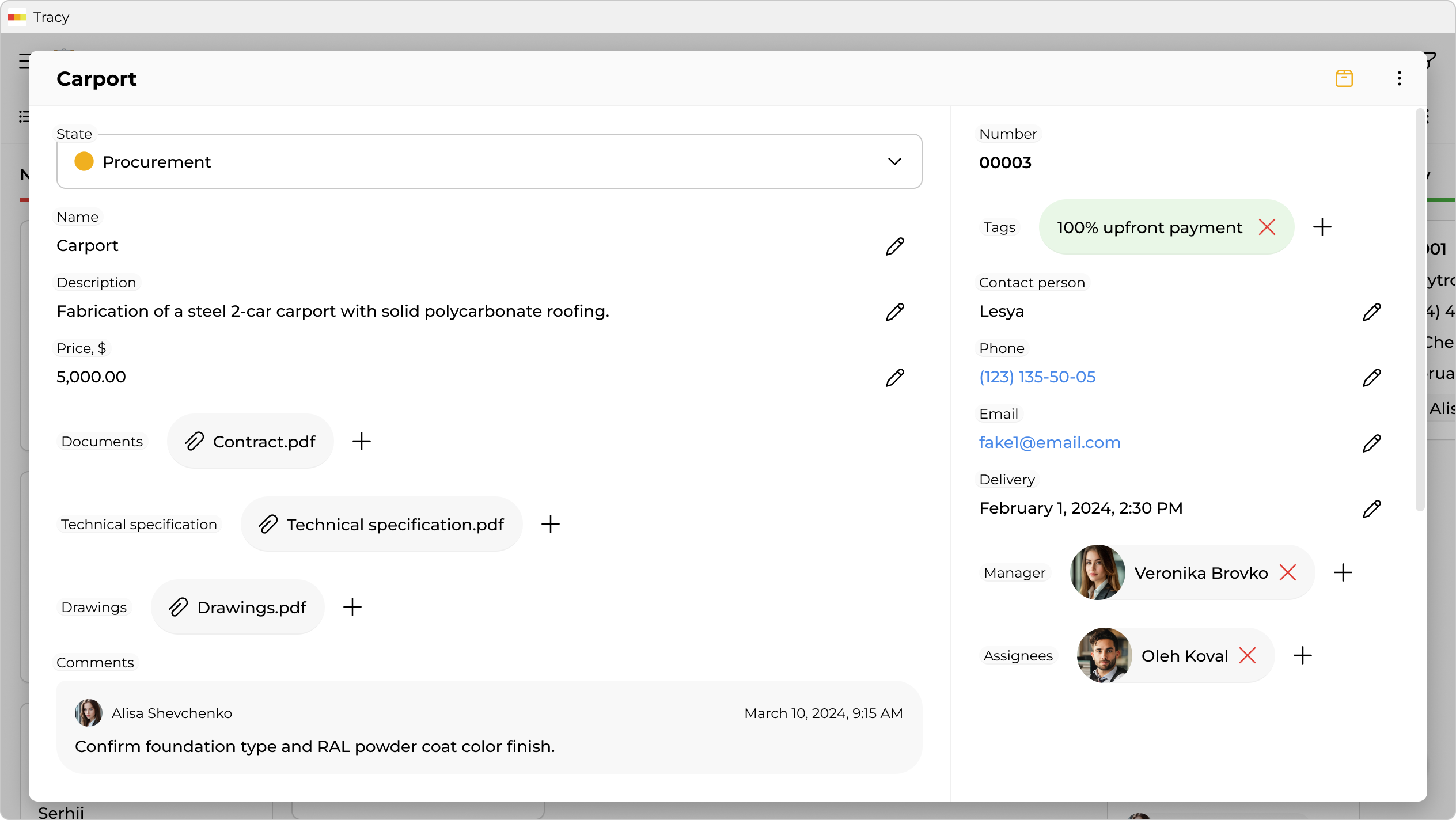Screen dimensions: 1456x820
Task: Edit the Description with pencil icon
Action: (x=894, y=312)
